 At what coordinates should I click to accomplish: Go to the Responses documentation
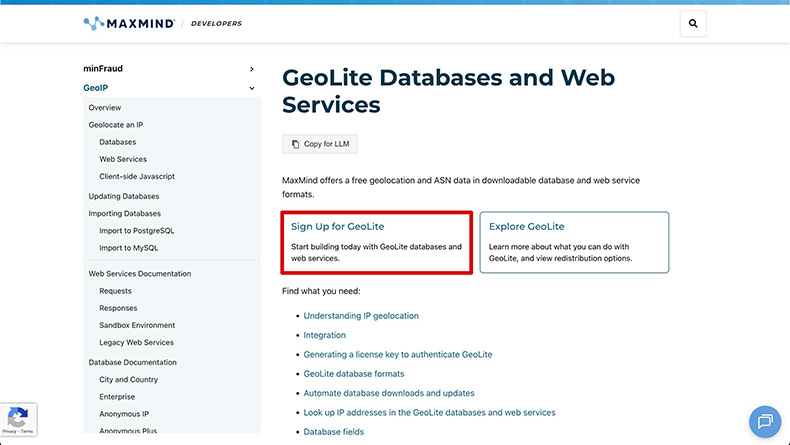(118, 308)
